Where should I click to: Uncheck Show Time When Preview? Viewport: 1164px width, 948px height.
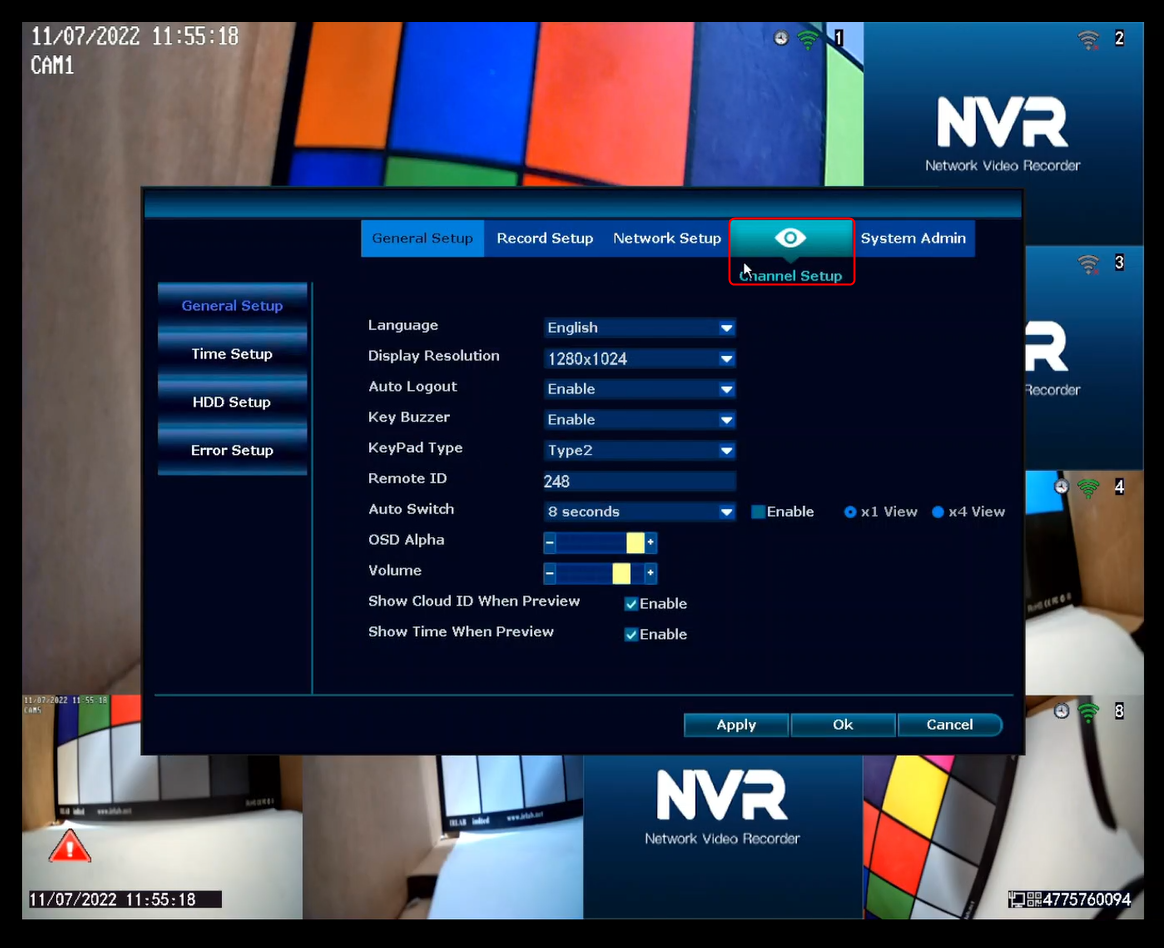tap(631, 634)
